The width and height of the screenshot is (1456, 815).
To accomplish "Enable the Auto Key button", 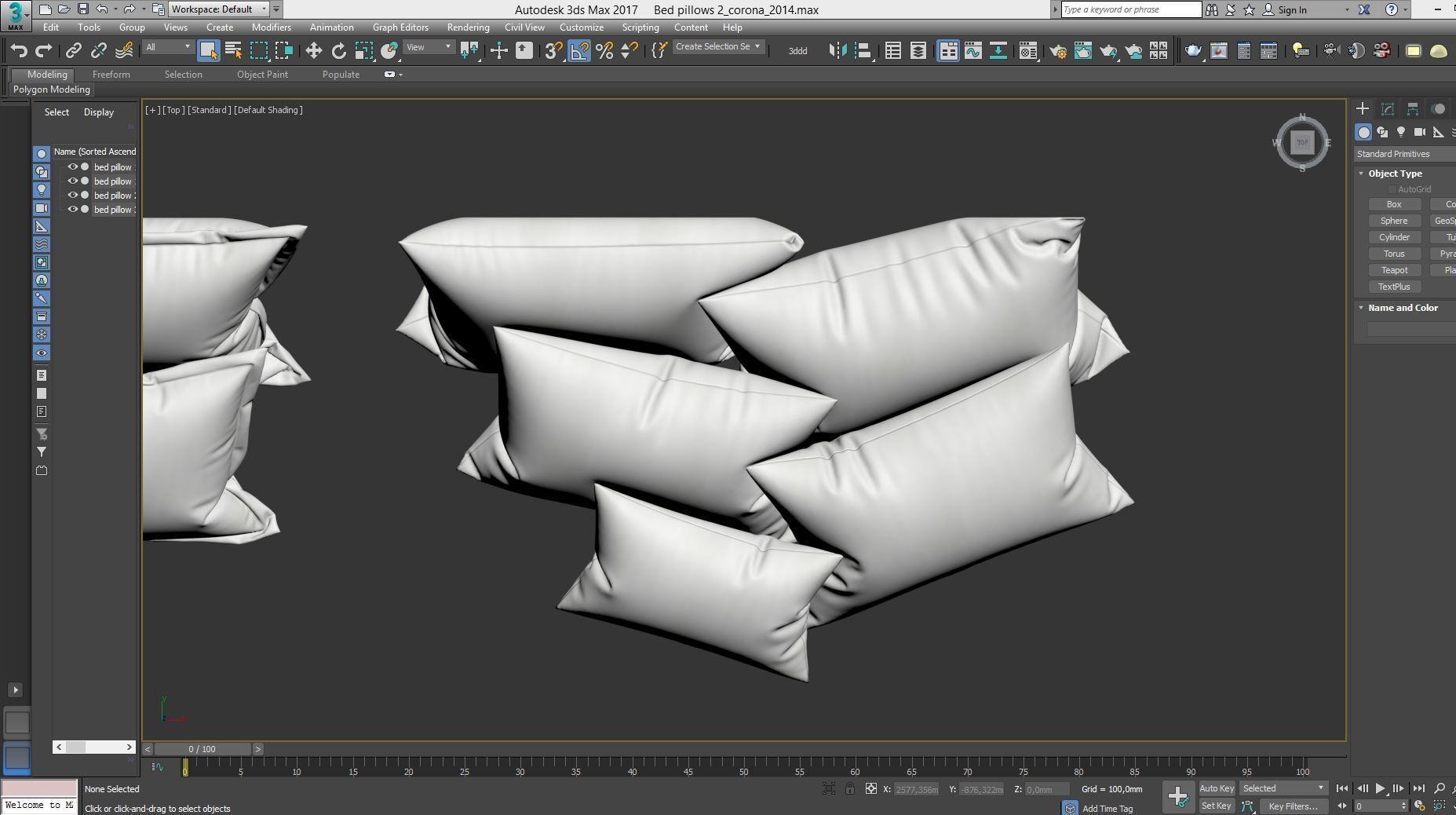I will coord(1217,788).
